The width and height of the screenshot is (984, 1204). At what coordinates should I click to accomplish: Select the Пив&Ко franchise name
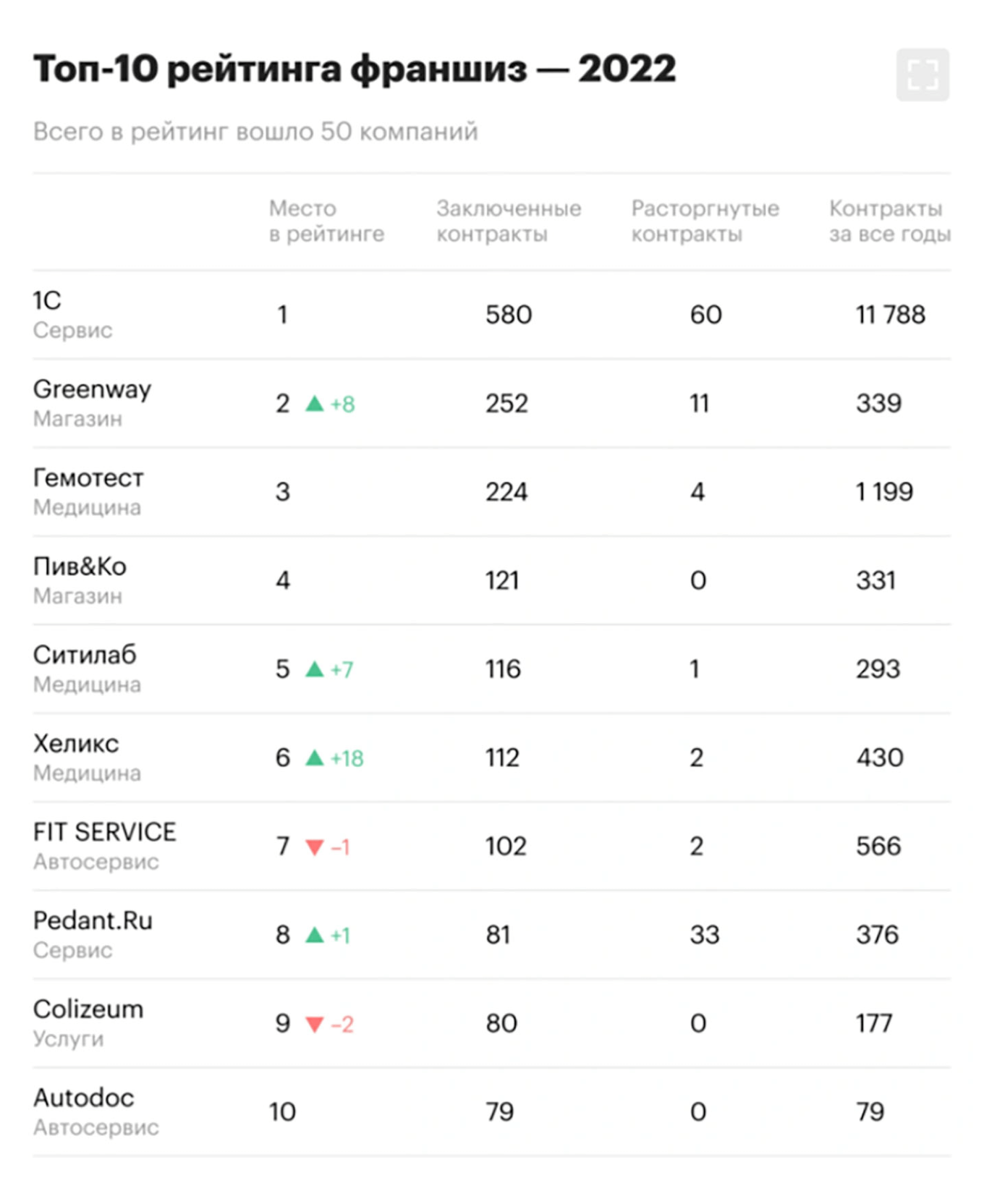coord(80,567)
